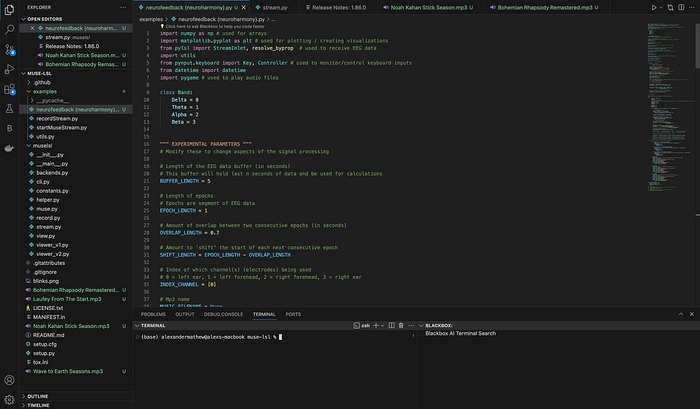Switch to the PROBLEMS panel tab

coord(153,314)
